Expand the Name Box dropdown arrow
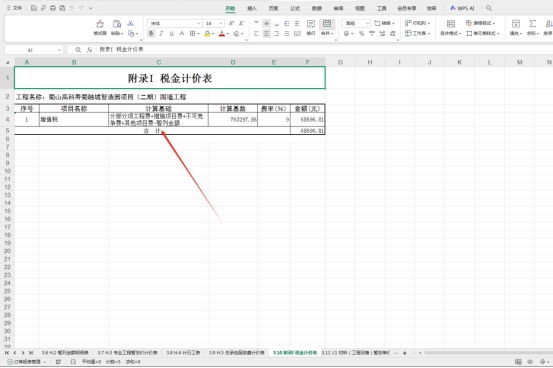Image resolution: width=553 pixels, height=368 pixels. click(x=59, y=50)
